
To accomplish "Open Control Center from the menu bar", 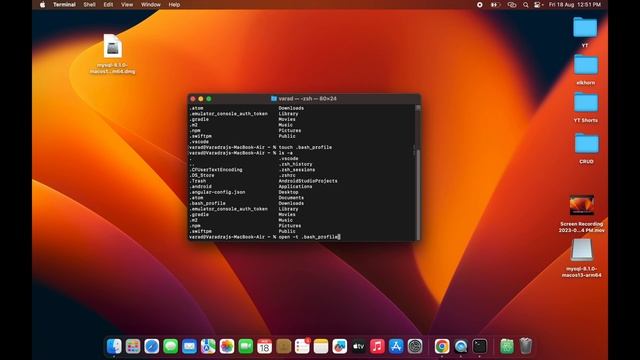I will 538,5.
